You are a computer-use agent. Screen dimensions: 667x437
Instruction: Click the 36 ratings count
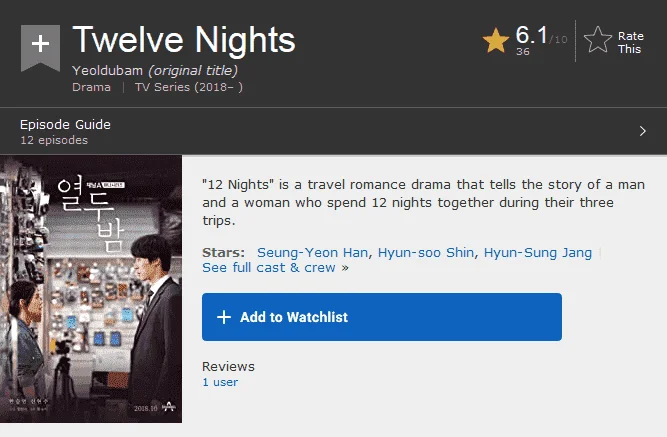click(523, 51)
